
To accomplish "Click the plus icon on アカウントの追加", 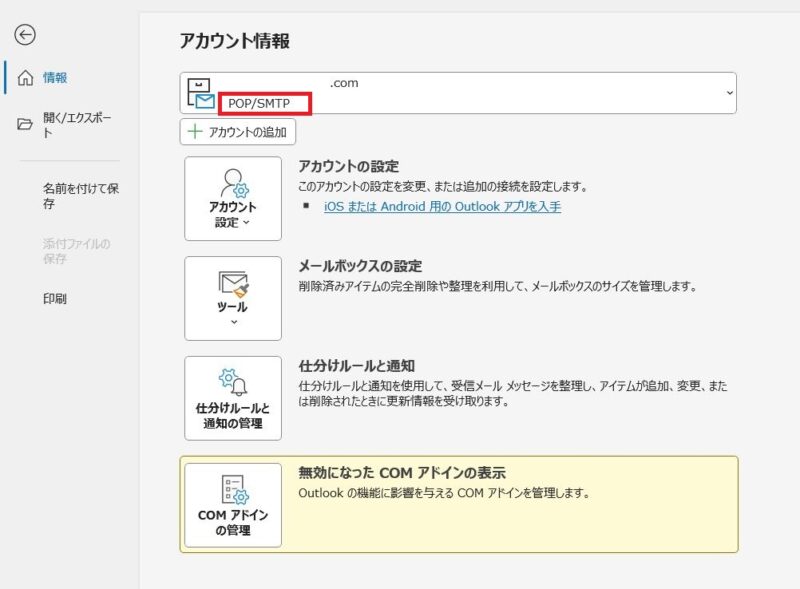I will 195,131.
